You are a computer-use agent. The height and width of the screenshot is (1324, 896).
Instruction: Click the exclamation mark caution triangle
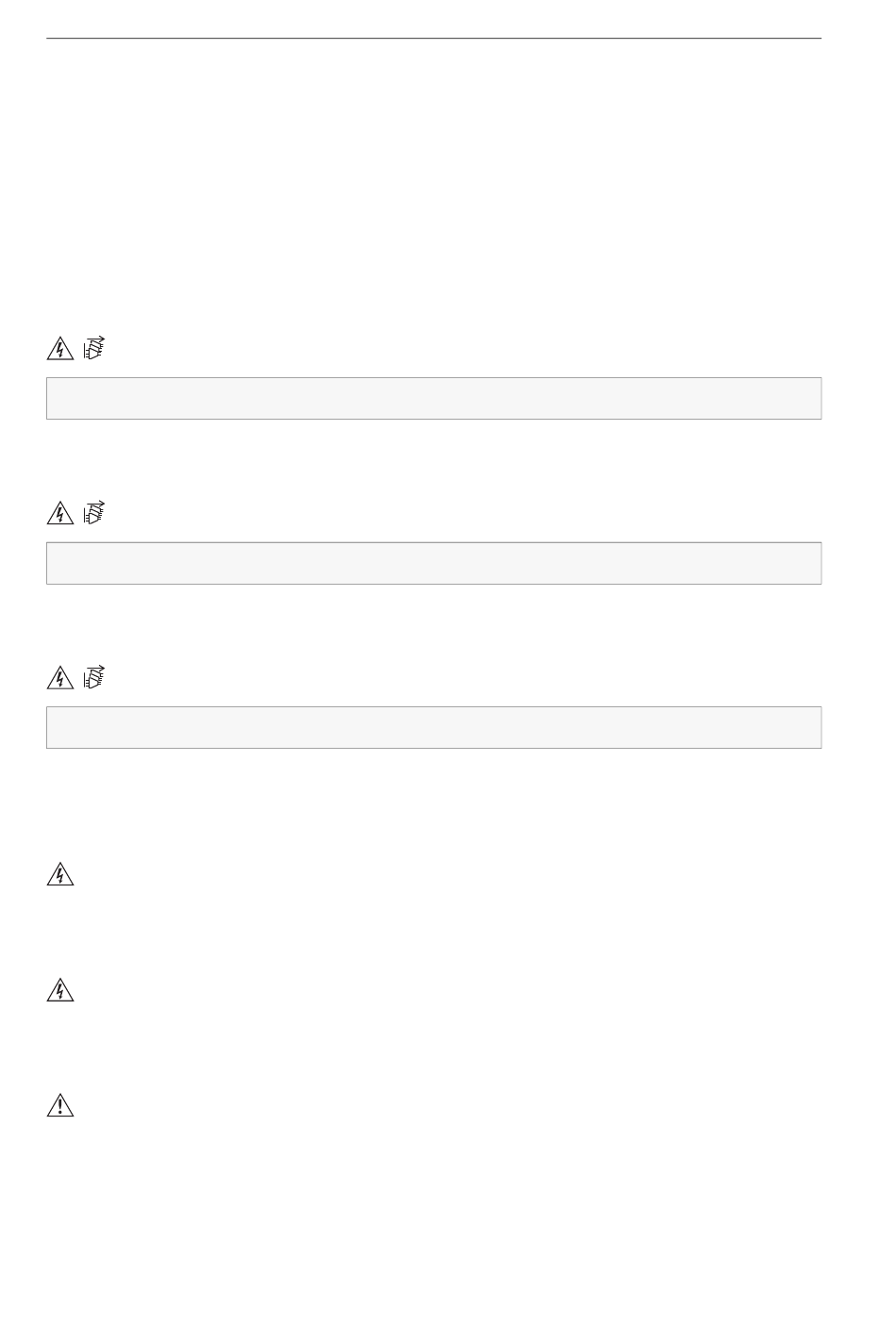(x=59, y=1105)
